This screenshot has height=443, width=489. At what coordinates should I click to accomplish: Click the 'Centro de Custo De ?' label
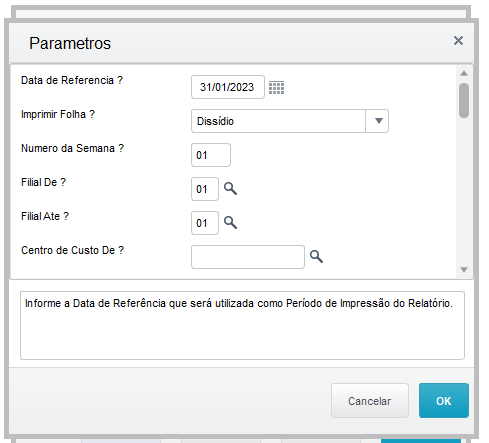(72, 250)
